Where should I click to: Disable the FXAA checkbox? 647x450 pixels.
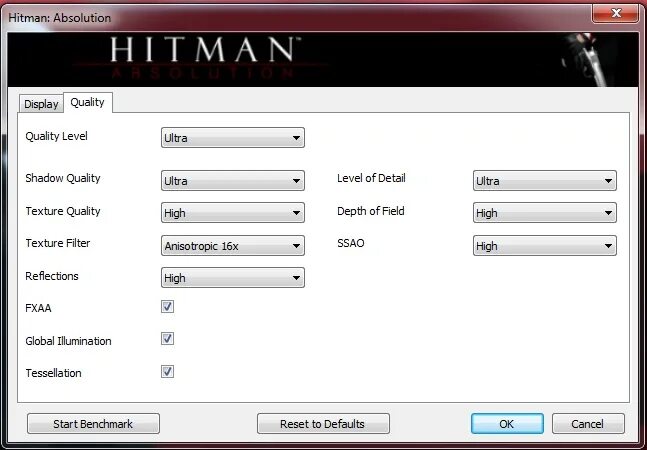click(167, 306)
